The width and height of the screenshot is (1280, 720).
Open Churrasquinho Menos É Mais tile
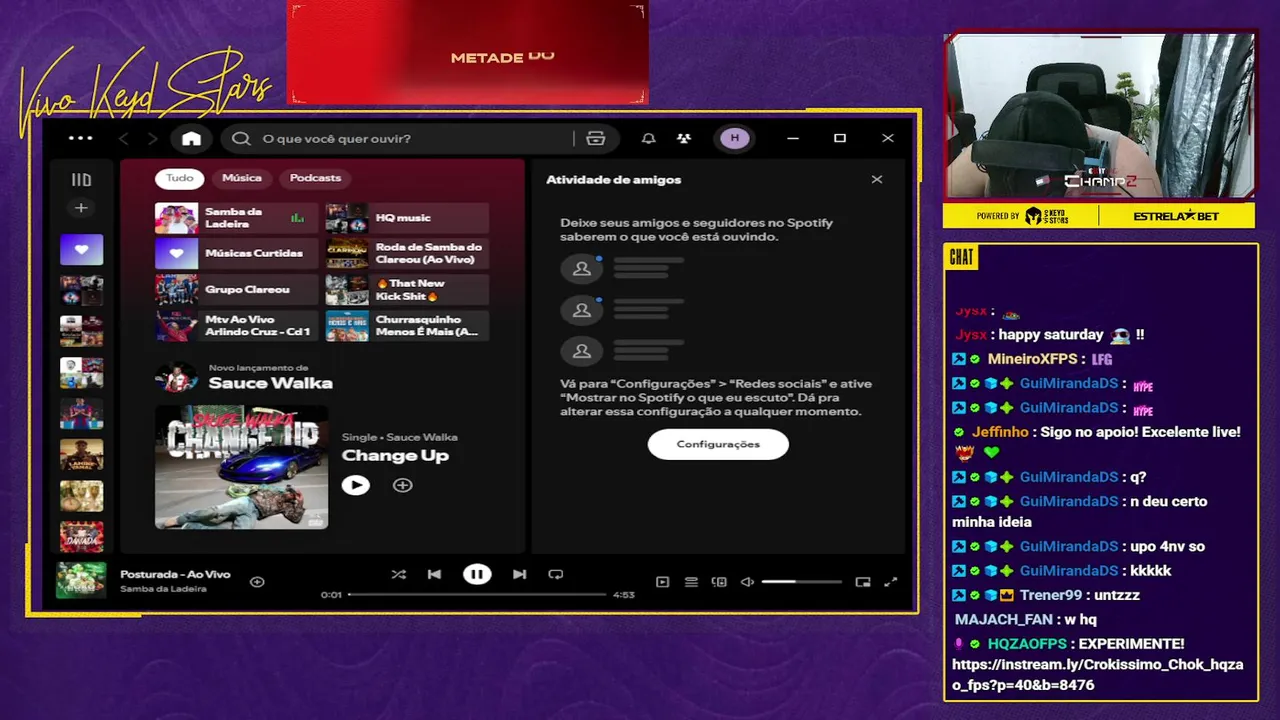[407, 326]
